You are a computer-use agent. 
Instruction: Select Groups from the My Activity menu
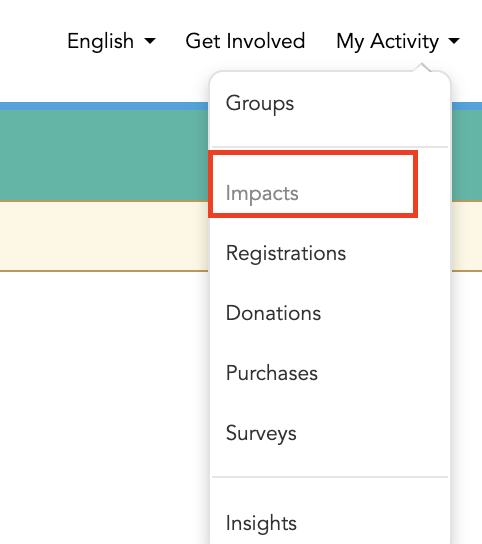click(260, 103)
